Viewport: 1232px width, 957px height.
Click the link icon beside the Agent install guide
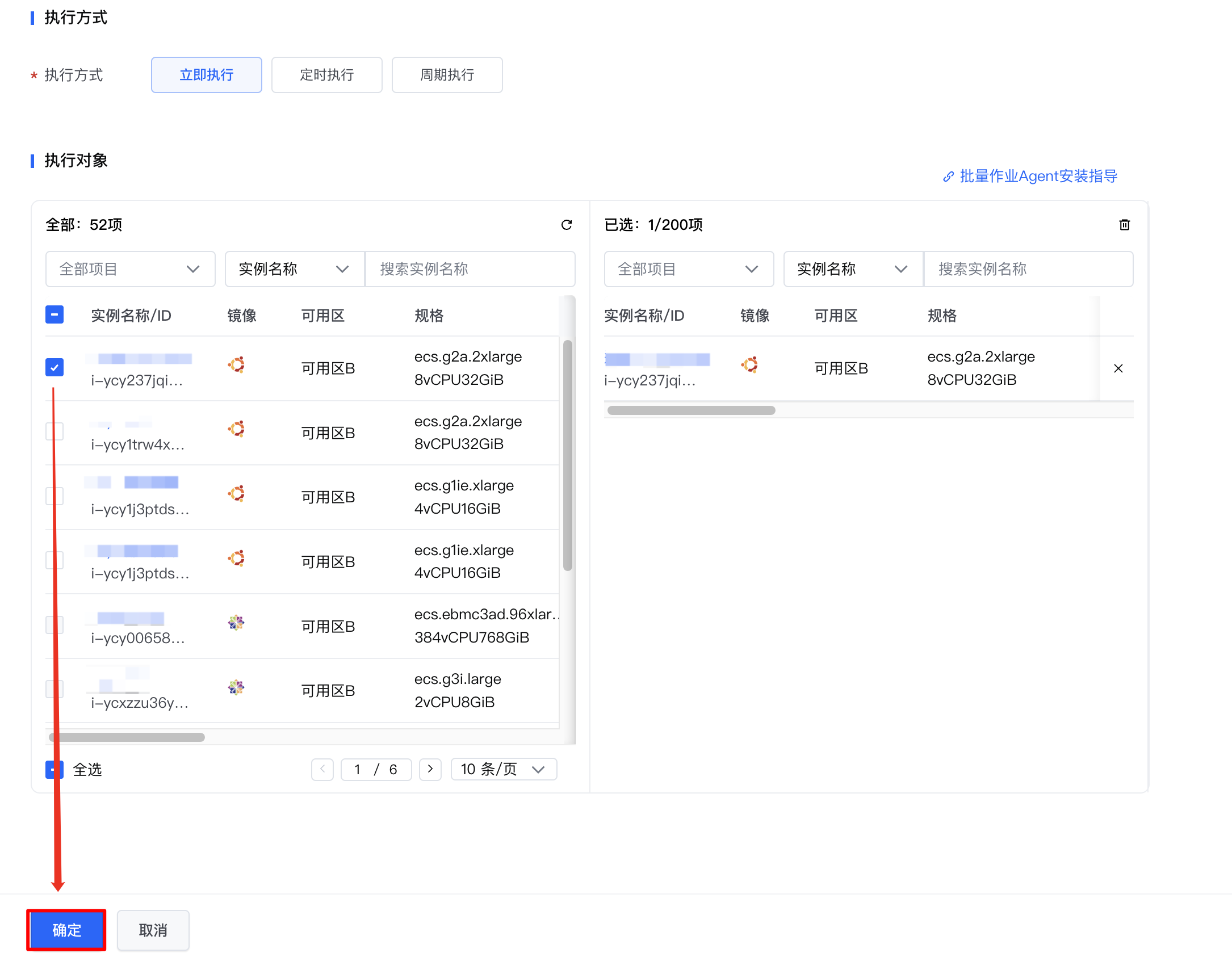pyautogui.click(x=948, y=177)
